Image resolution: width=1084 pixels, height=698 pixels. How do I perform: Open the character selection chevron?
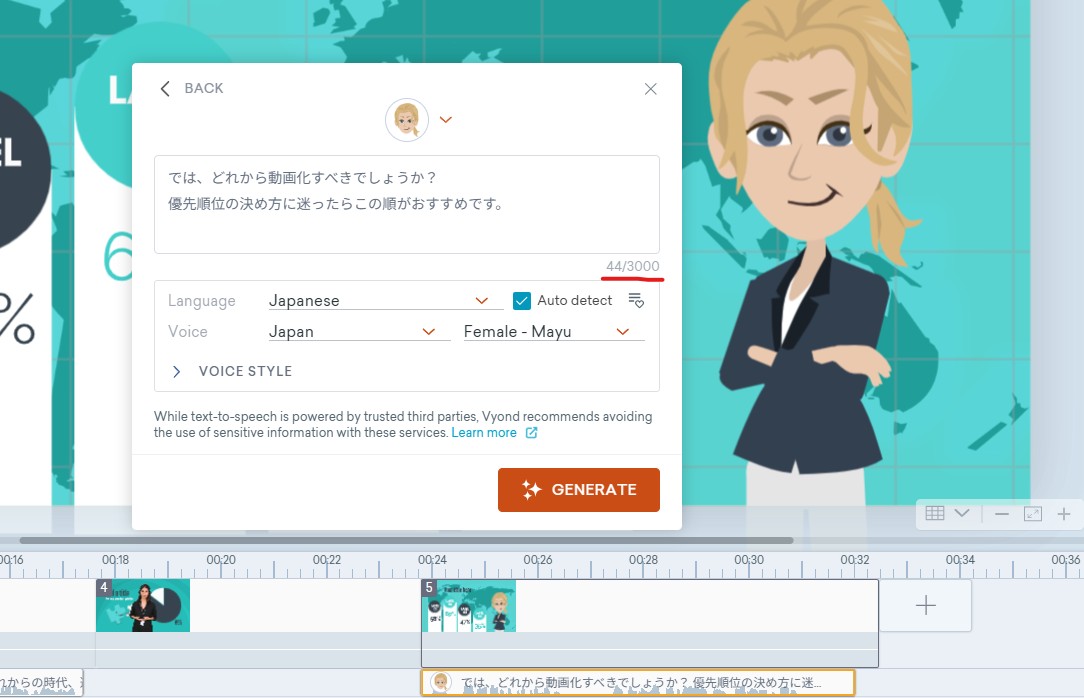[x=446, y=120]
